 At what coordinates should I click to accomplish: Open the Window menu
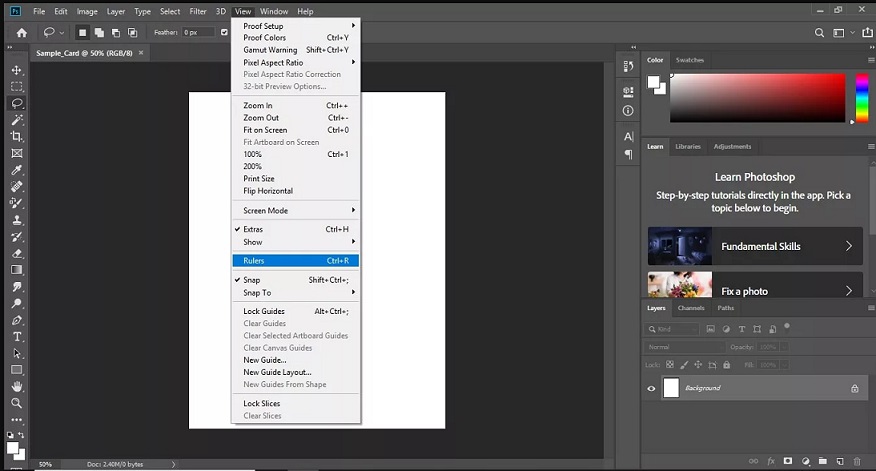(274, 11)
